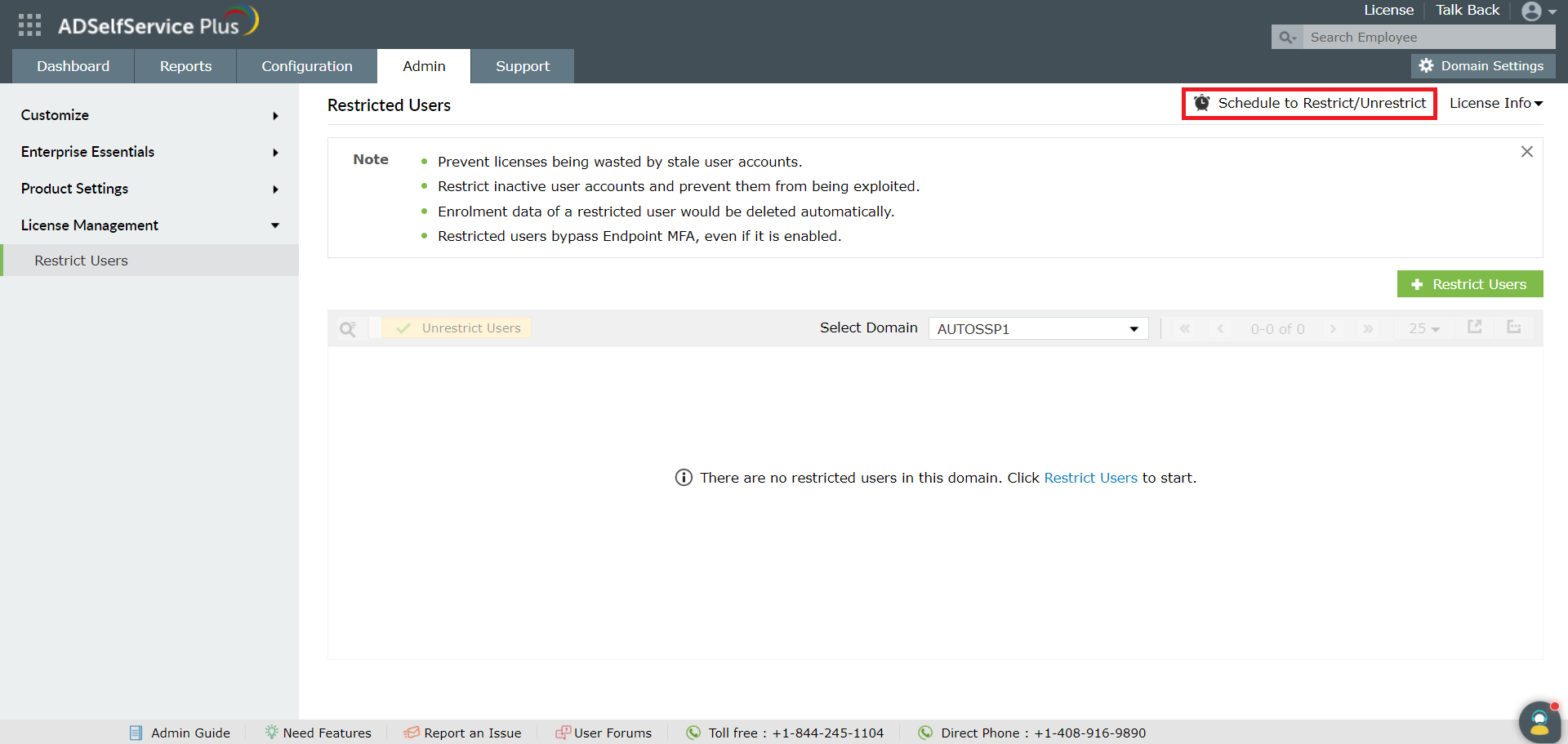The width and height of the screenshot is (1568, 744).
Task: Click the Restrict Users link in message
Action: 1090,478
